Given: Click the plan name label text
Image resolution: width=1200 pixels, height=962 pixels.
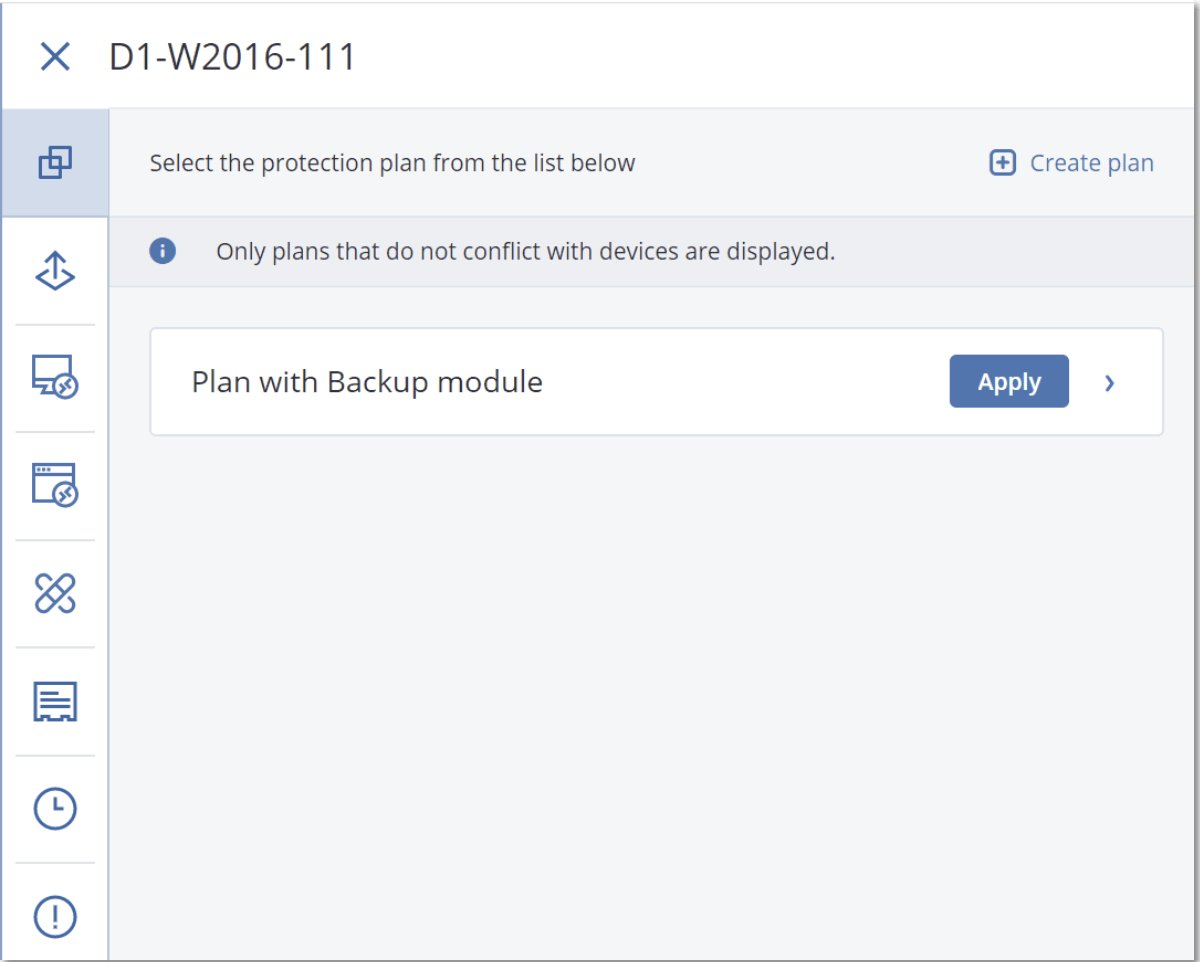Looking at the screenshot, I should 366,381.
